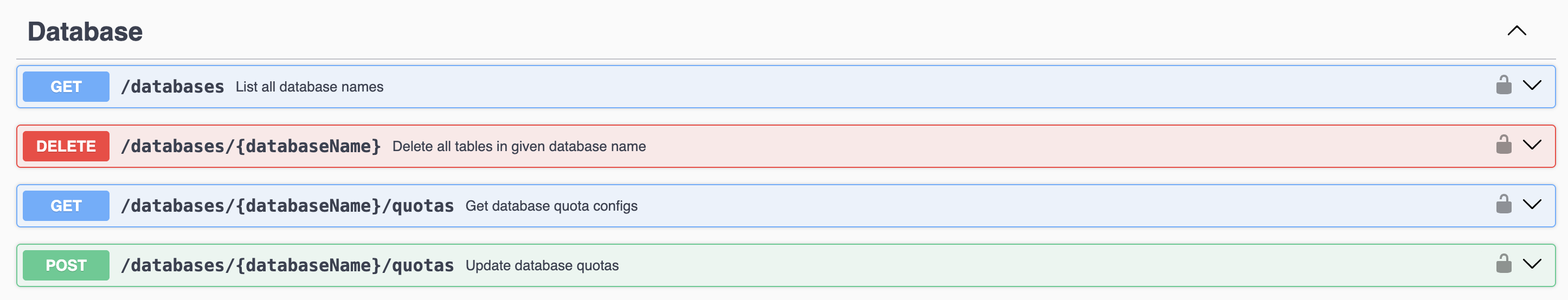The width and height of the screenshot is (1568, 300).
Task: Open the /databases path link
Action: tap(172, 87)
